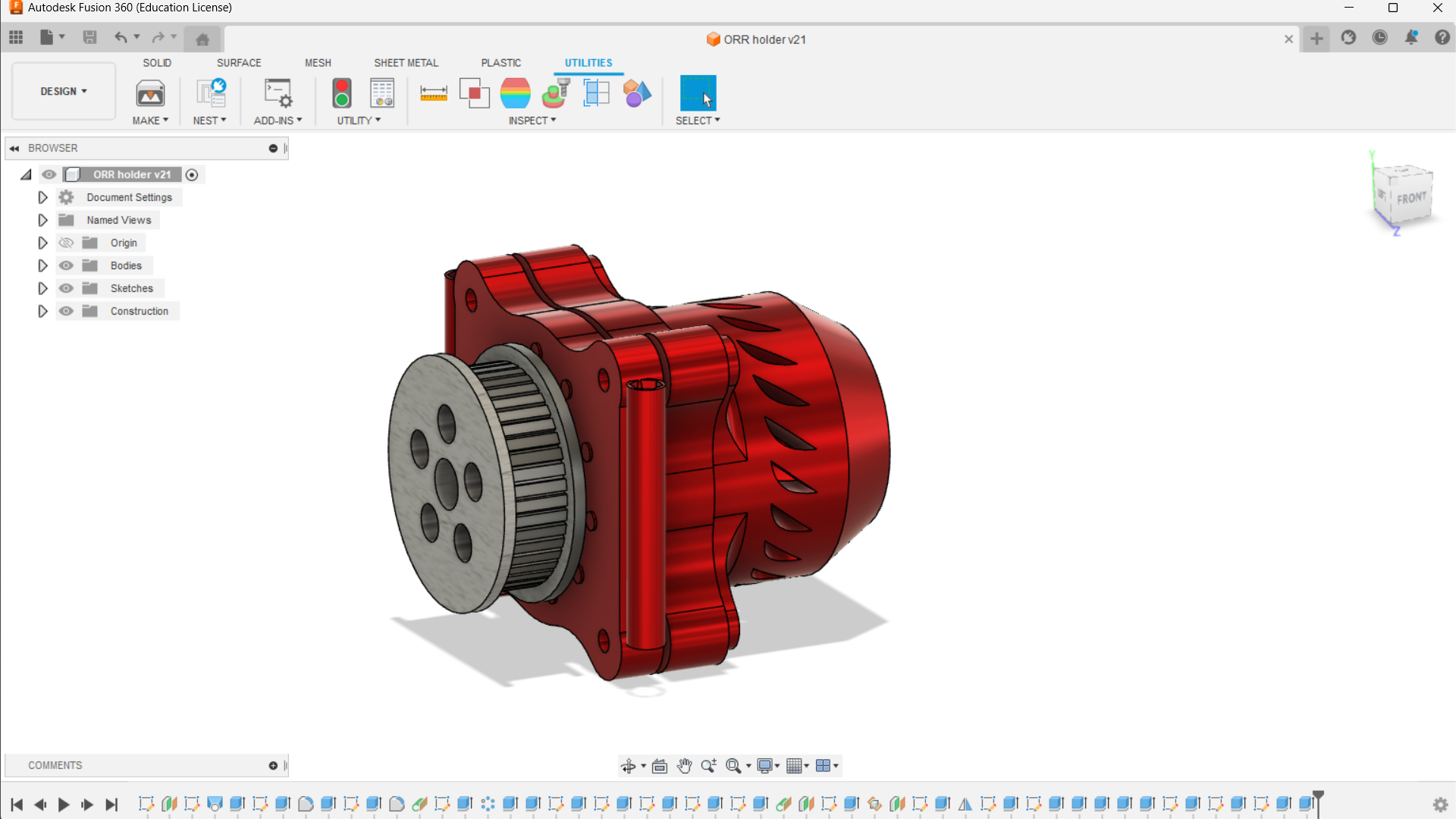1456x819 pixels.
Task: Activate the ORR holder v21 radio button
Action: tap(192, 175)
